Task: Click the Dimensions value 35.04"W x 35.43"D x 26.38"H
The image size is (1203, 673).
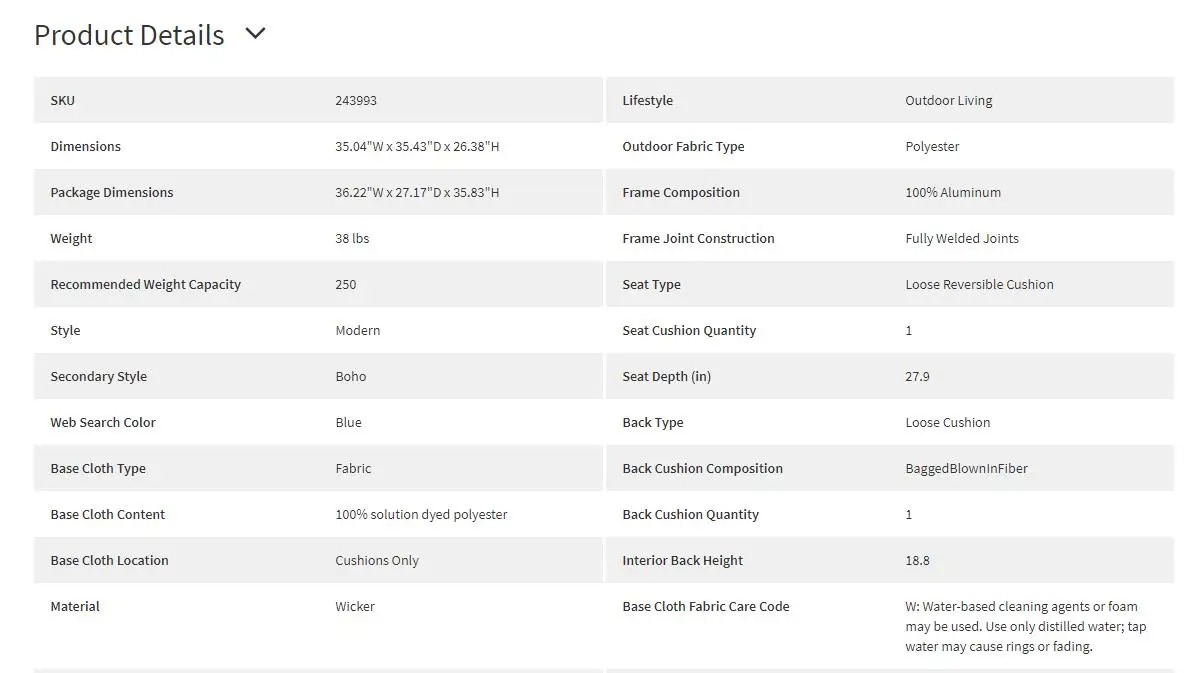Action: [x=417, y=147]
